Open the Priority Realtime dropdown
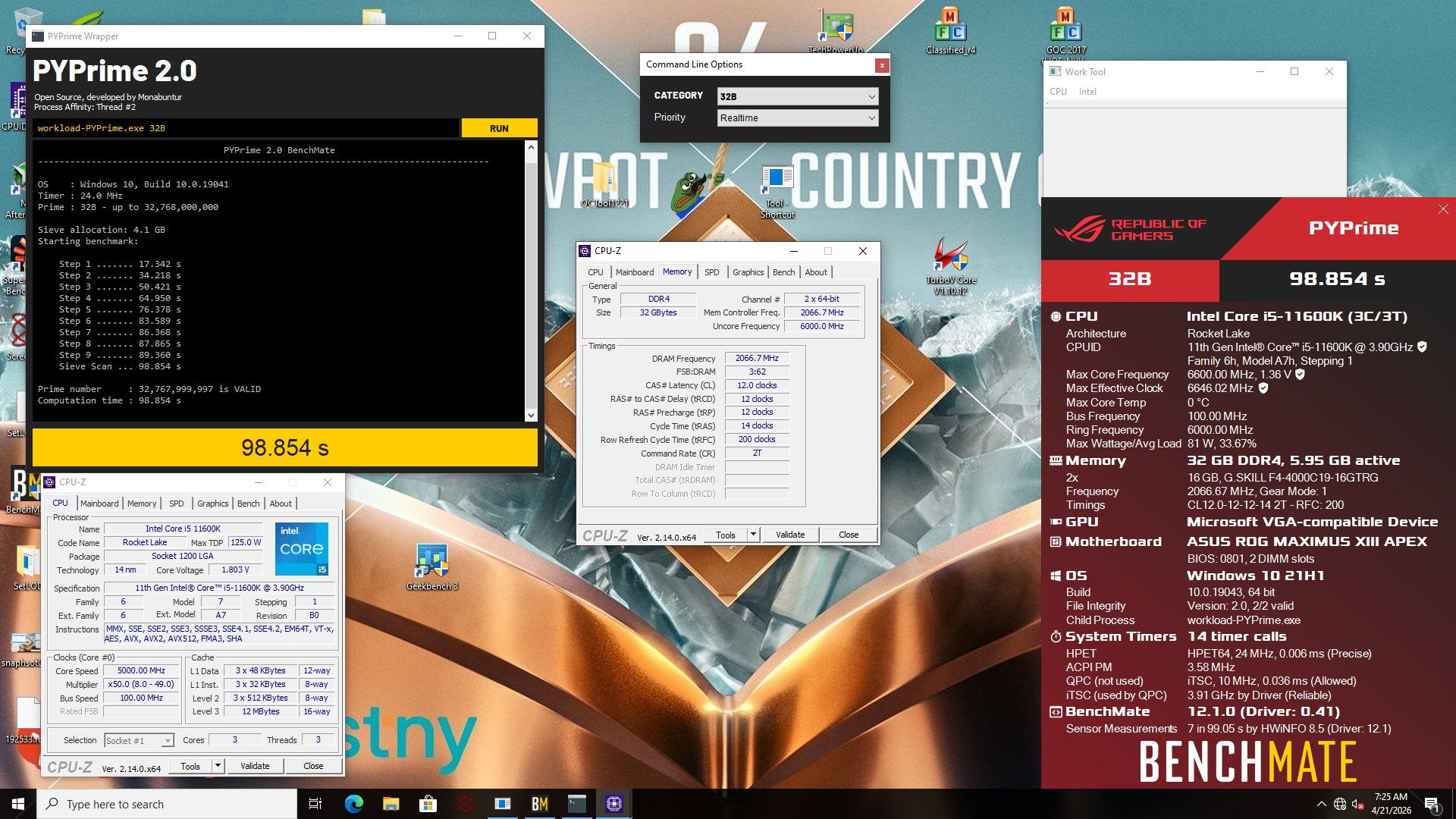 (798, 118)
